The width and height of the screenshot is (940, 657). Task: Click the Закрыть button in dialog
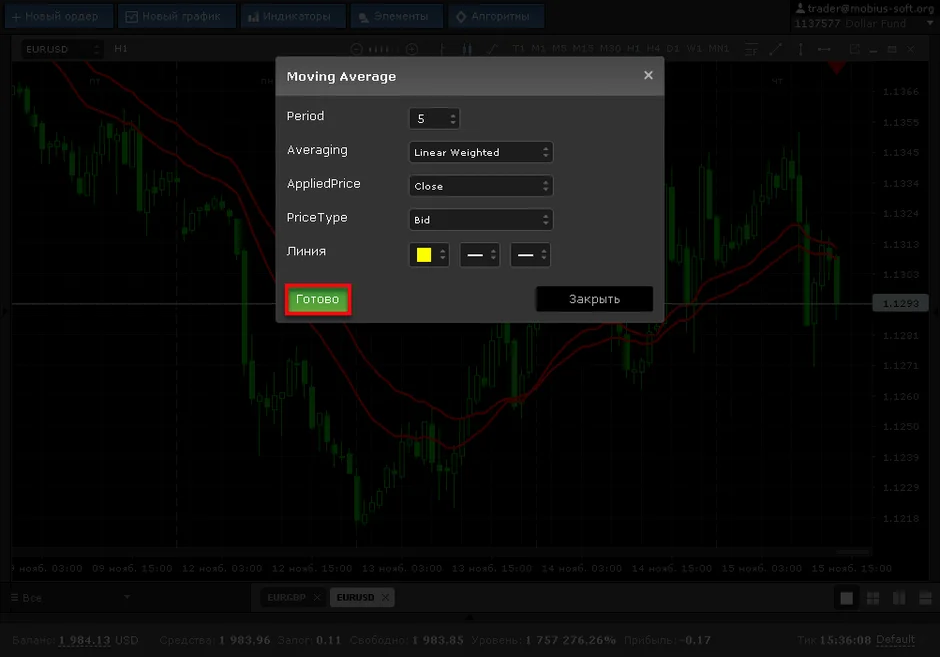pyautogui.click(x=594, y=299)
